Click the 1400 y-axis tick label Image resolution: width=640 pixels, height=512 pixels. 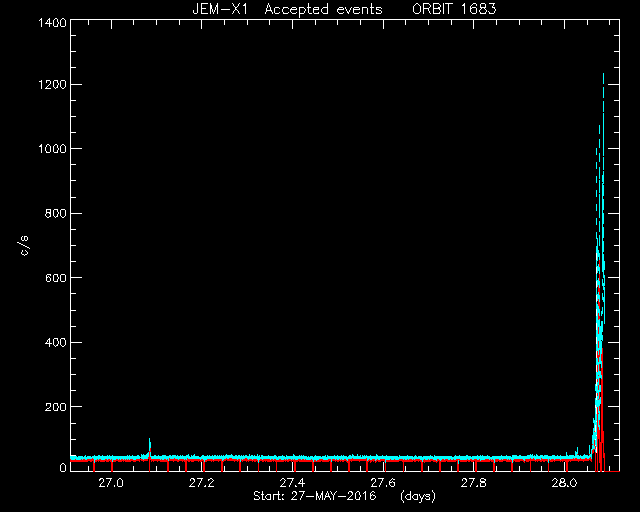(x=52, y=22)
